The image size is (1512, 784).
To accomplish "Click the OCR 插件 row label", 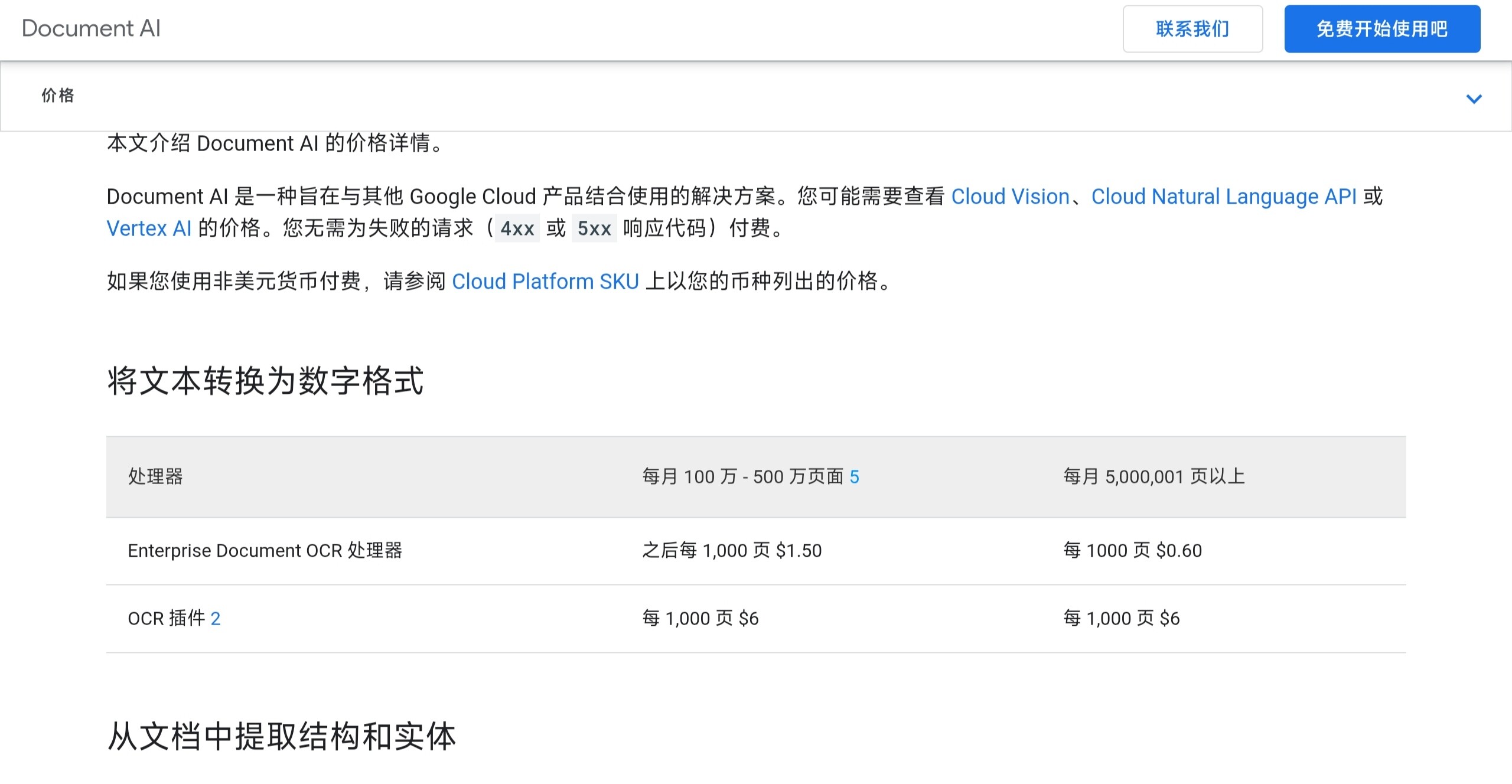I will 167,618.
